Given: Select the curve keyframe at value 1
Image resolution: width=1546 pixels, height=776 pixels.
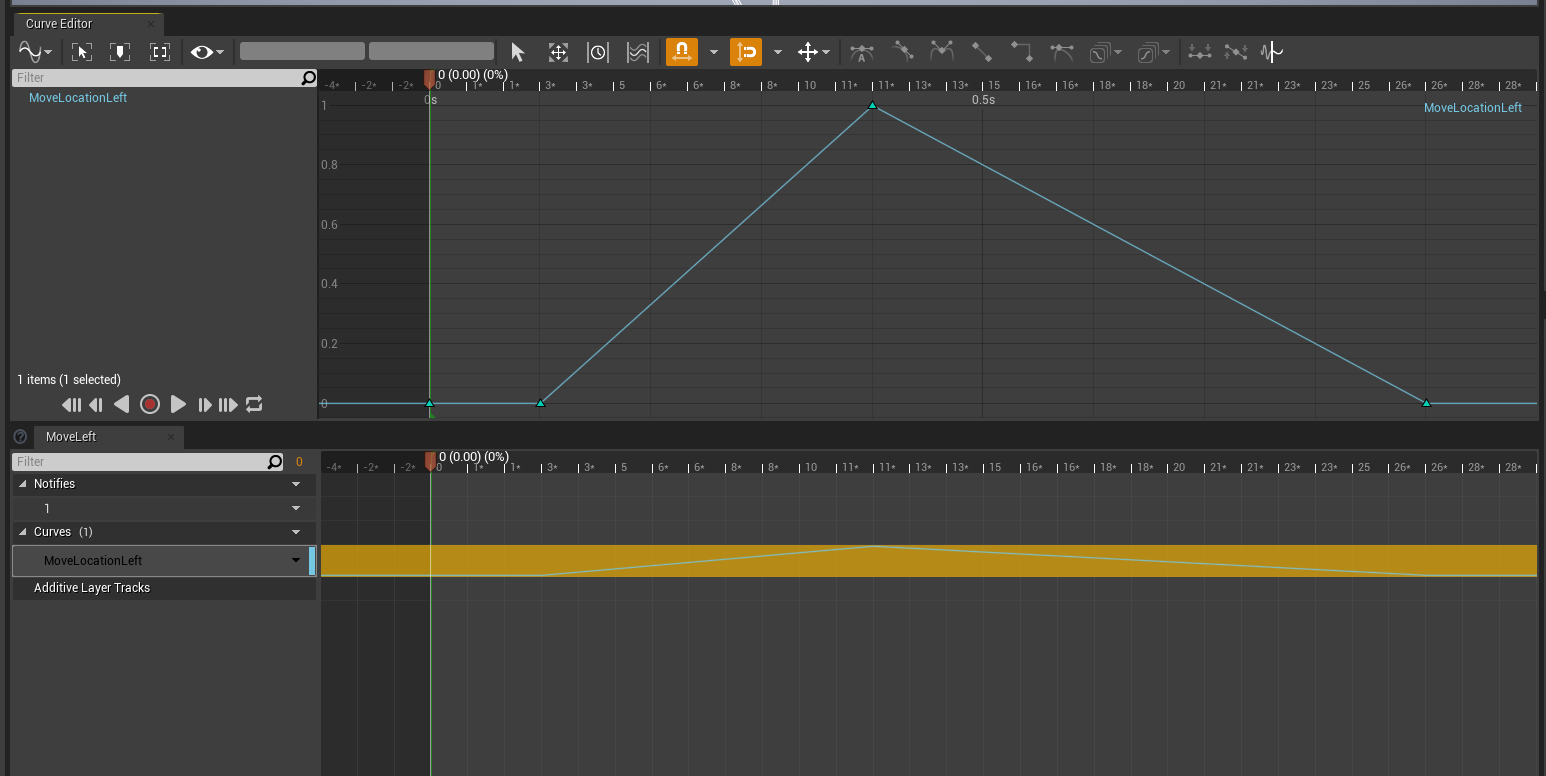Looking at the screenshot, I should pos(873,105).
